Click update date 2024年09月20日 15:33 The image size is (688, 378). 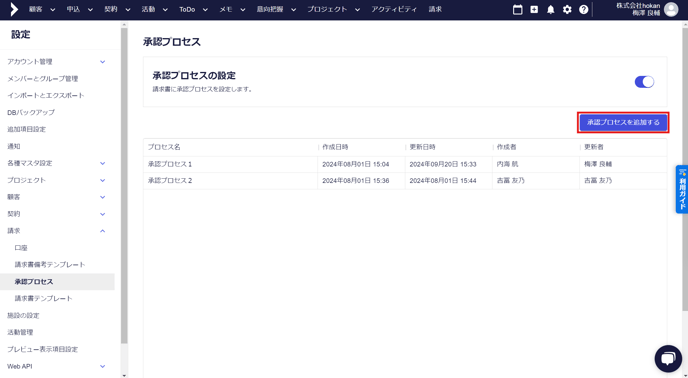[443, 164]
